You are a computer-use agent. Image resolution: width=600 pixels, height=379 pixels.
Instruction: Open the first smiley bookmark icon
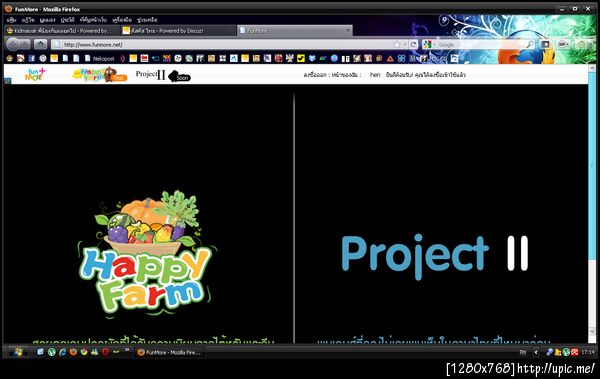click(x=10, y=58)
